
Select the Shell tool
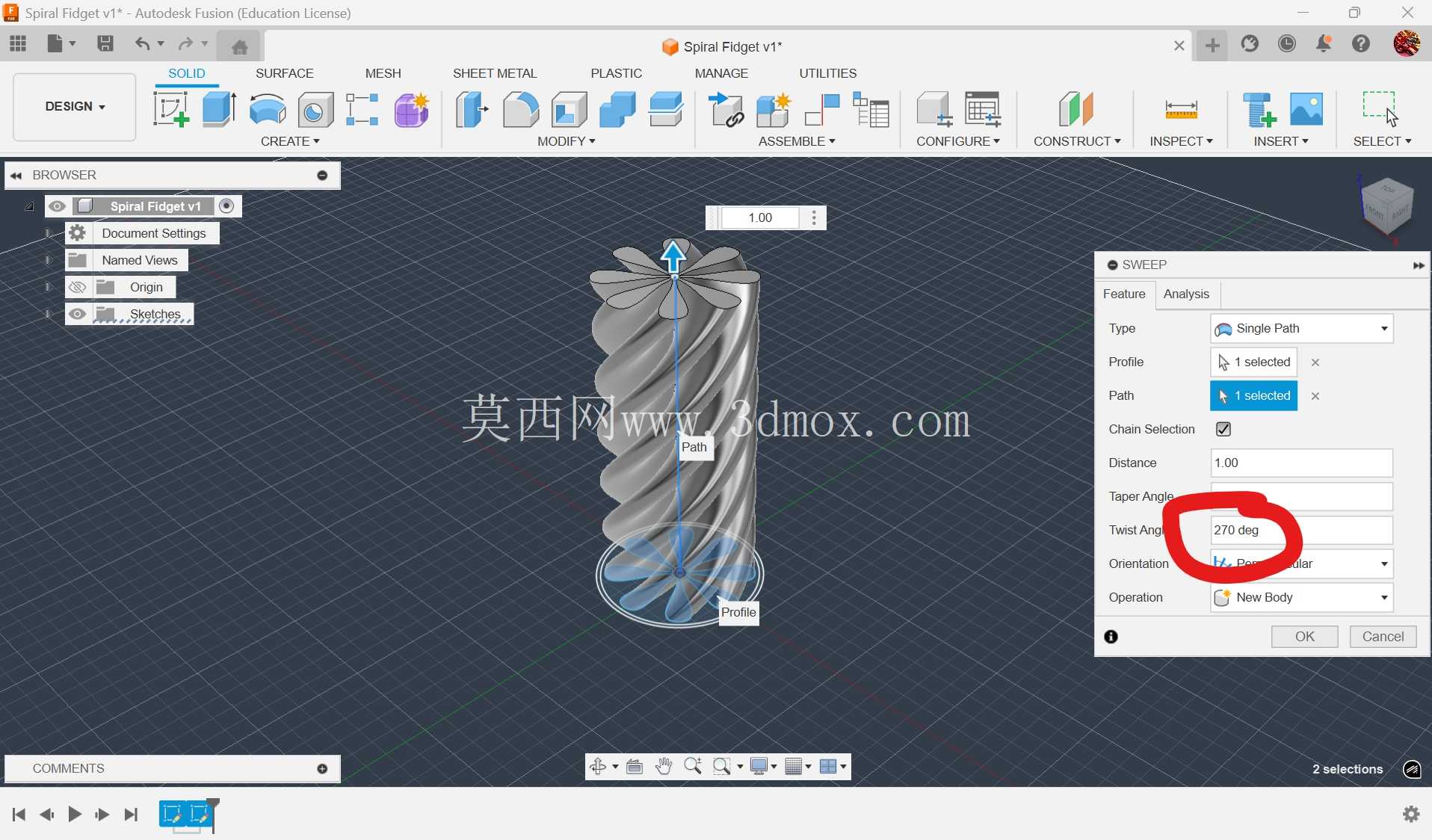coord(569,109)
